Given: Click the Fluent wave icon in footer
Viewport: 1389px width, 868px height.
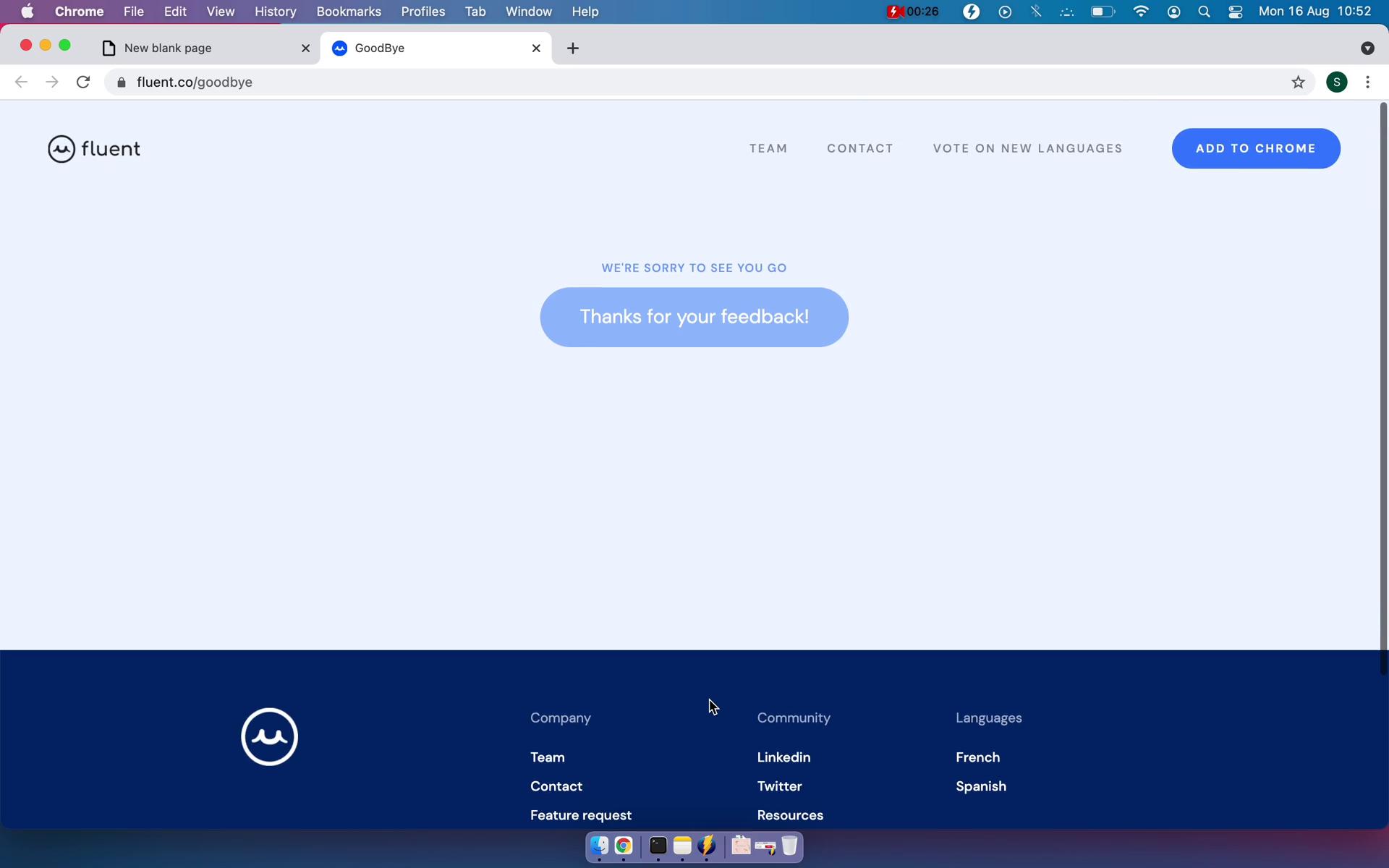Looking at the screenshot, I should (269, 736).
